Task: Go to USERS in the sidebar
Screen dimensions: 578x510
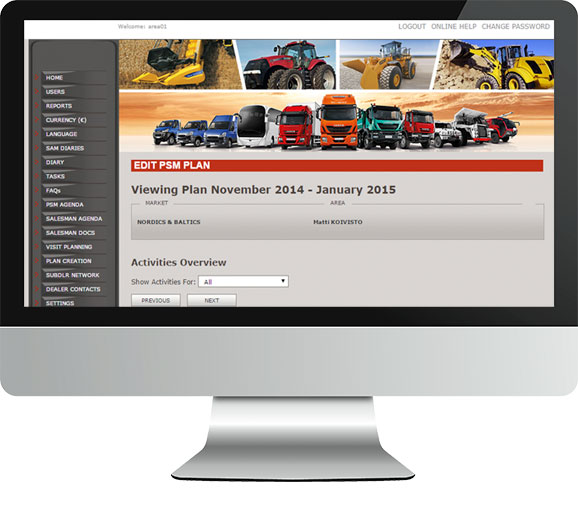Action: 55,92
